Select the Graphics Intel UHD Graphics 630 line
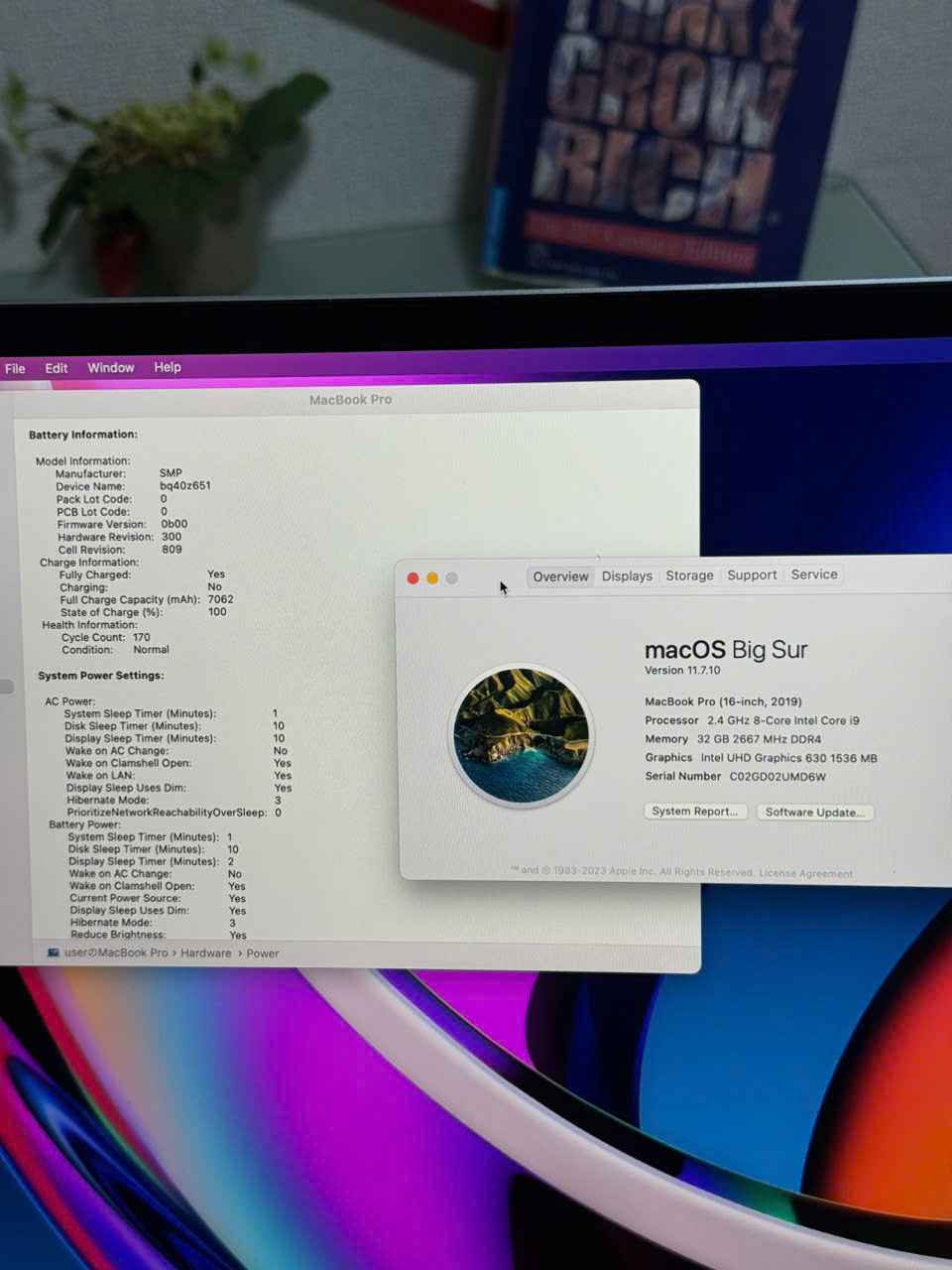 761,758
